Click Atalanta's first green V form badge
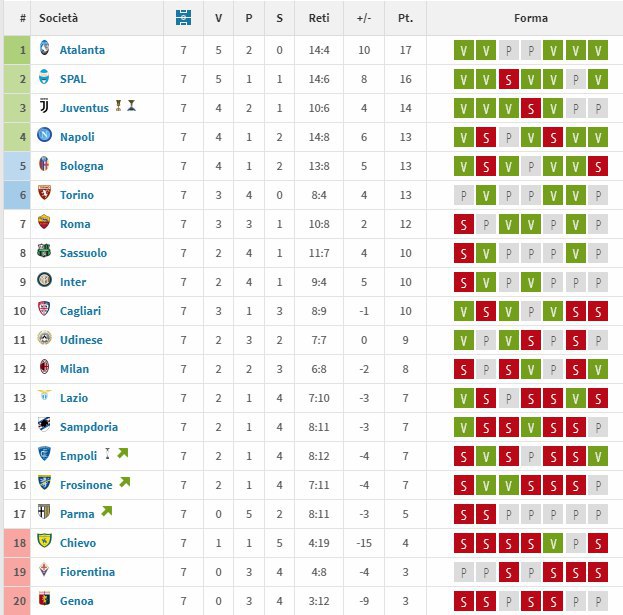Screen dimensions: 623x615 click(x=463, y=51)
